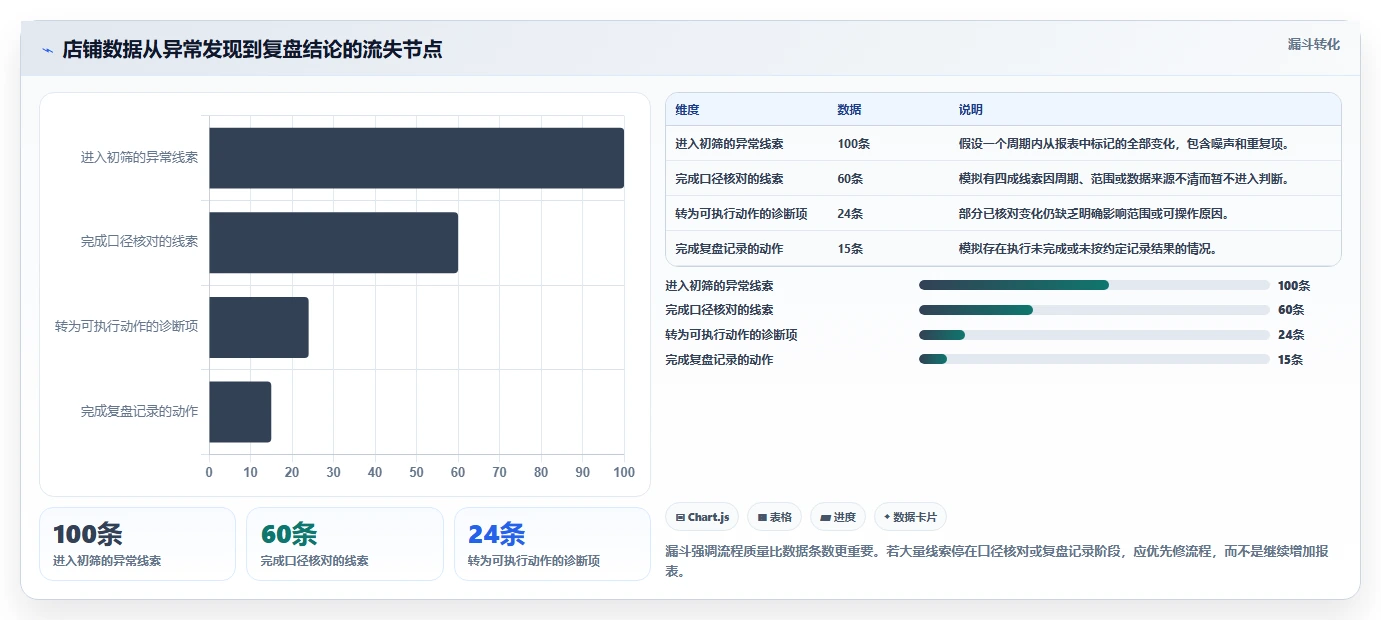
Task: Click the 60条 value beside progress bar
Action: pos(1291,310)
